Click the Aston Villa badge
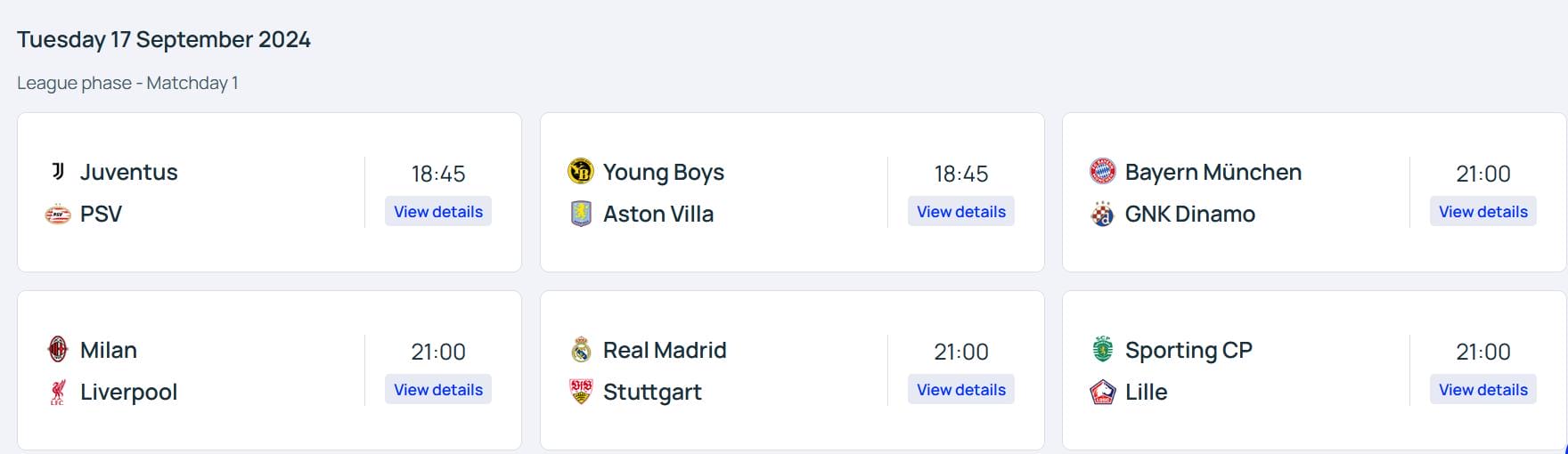1568x454 pixels. point(581,214)
